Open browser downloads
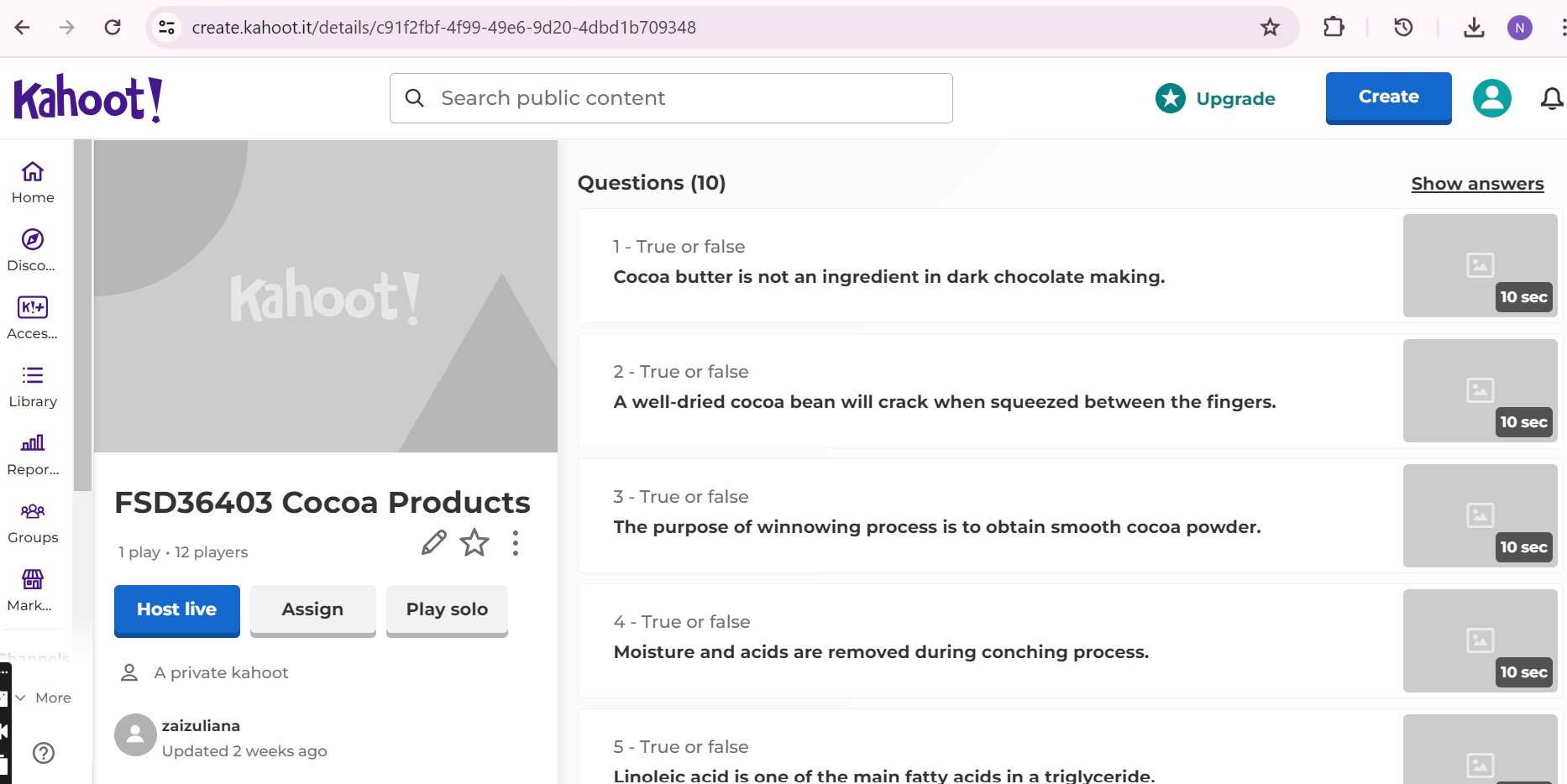Viewport: 1567px width, 784px height. tap(1474, 28)
